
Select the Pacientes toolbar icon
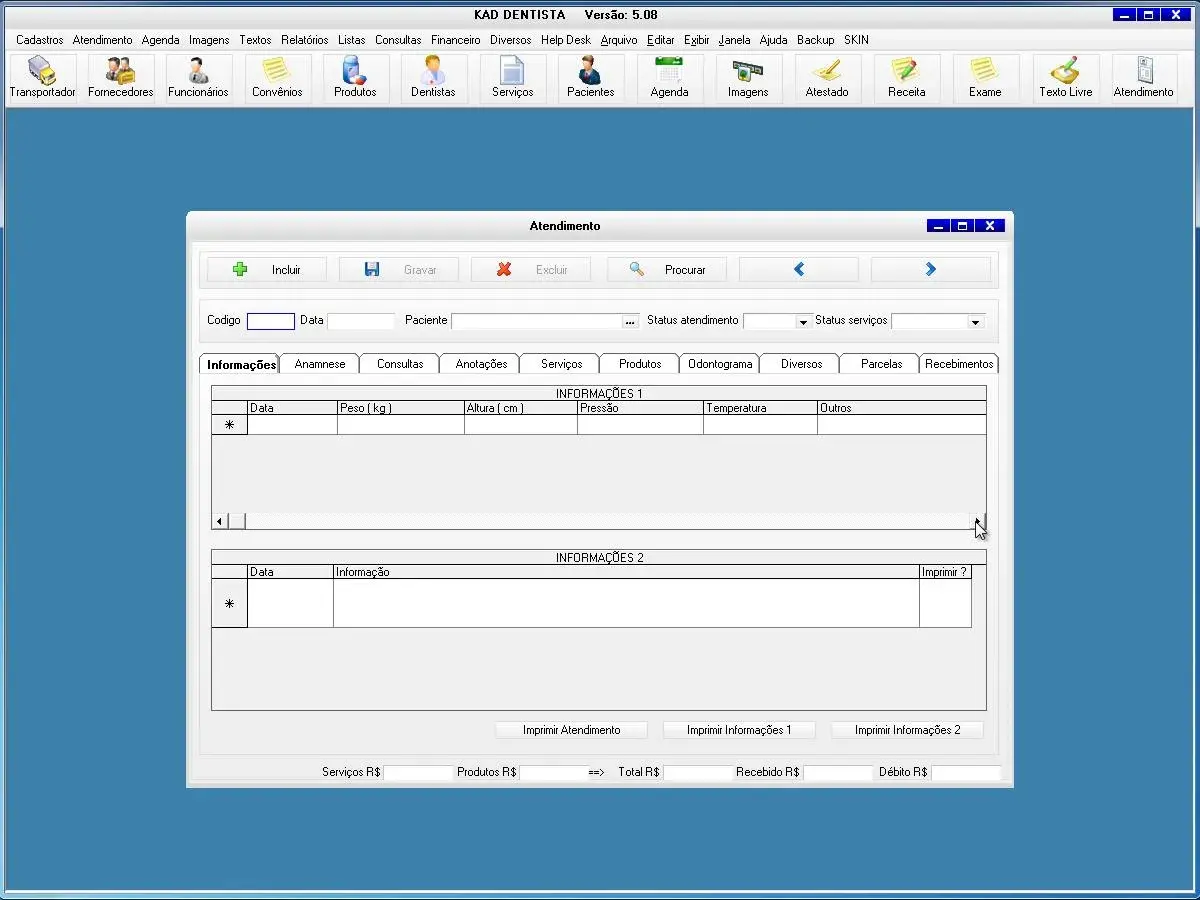pyautogui.click(x=590, y=78)
